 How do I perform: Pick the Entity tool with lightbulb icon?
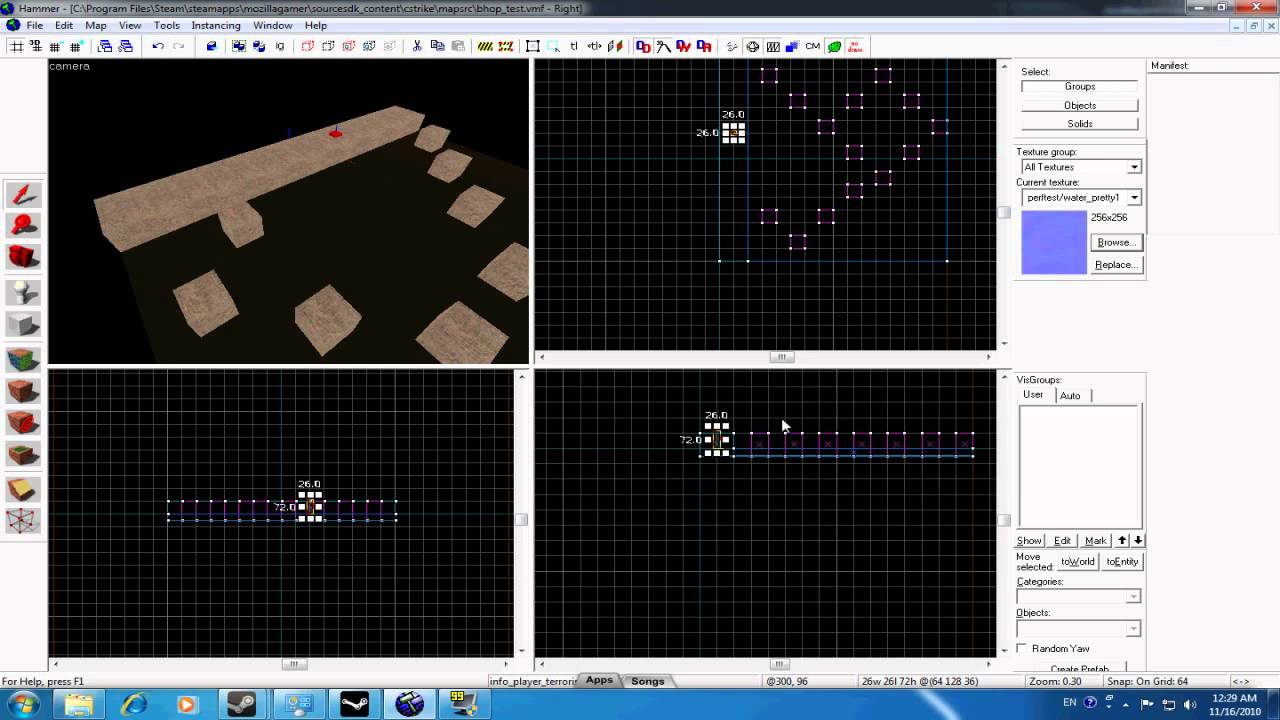[24, 292]
